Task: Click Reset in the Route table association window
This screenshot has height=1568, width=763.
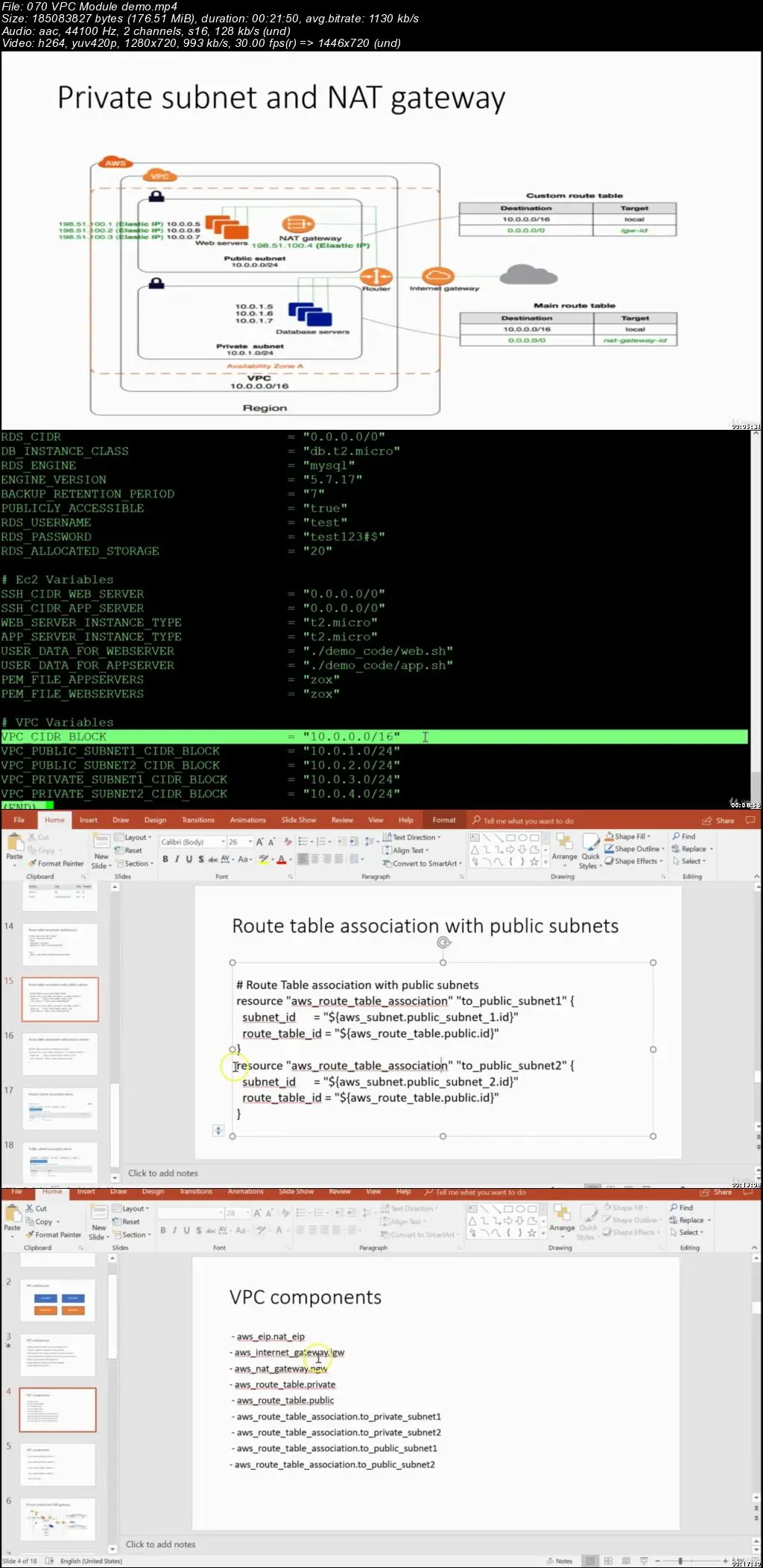Action: pos(128,850)
